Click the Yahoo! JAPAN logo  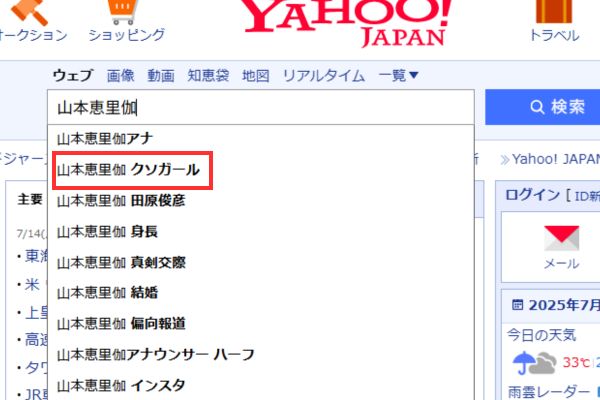click(346, 22)
